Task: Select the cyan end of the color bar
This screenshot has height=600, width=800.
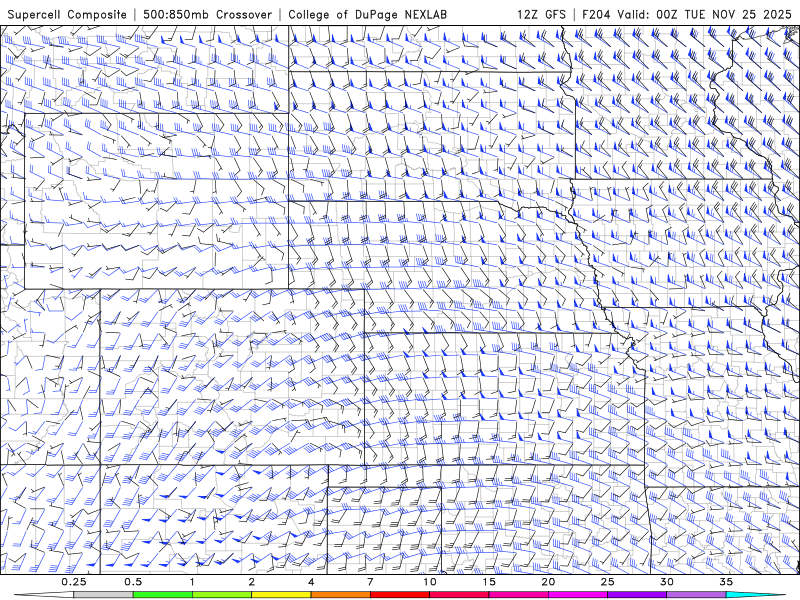Action: click(x=755, y=595)
